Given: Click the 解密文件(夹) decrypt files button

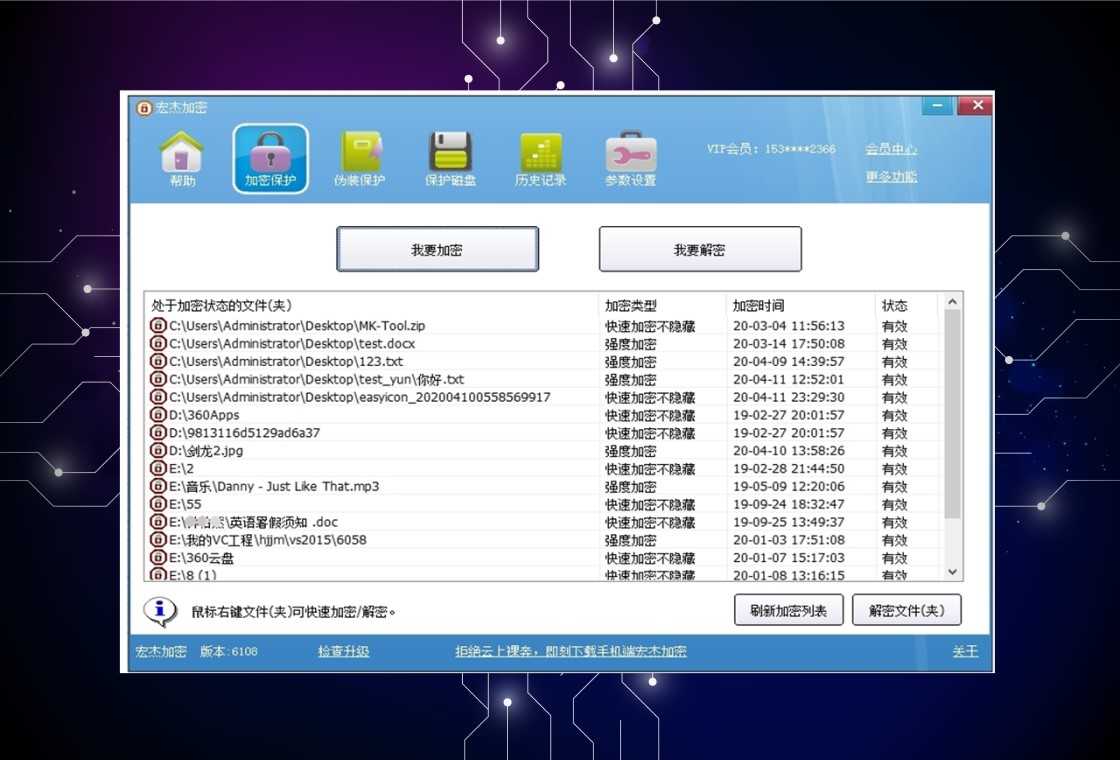Looking at the screenshot, I should [906, 609].
